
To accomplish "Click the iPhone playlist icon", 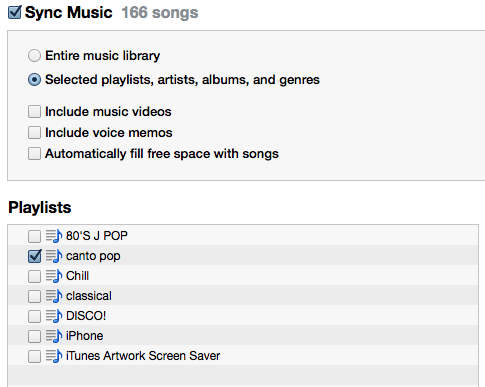I will [x=54, y=336].
